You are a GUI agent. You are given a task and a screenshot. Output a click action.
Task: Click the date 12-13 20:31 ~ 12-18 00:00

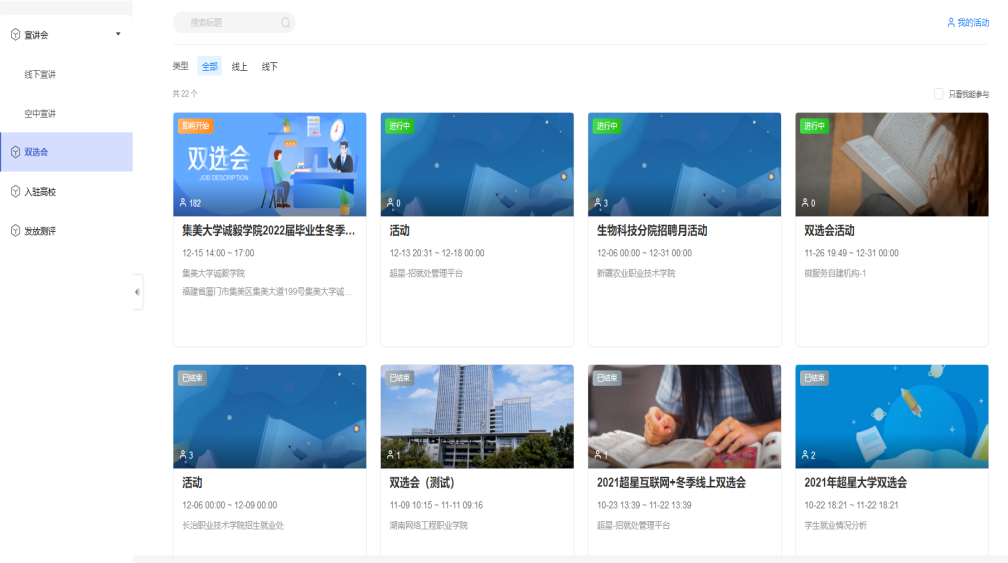click(x=436, y=253)
